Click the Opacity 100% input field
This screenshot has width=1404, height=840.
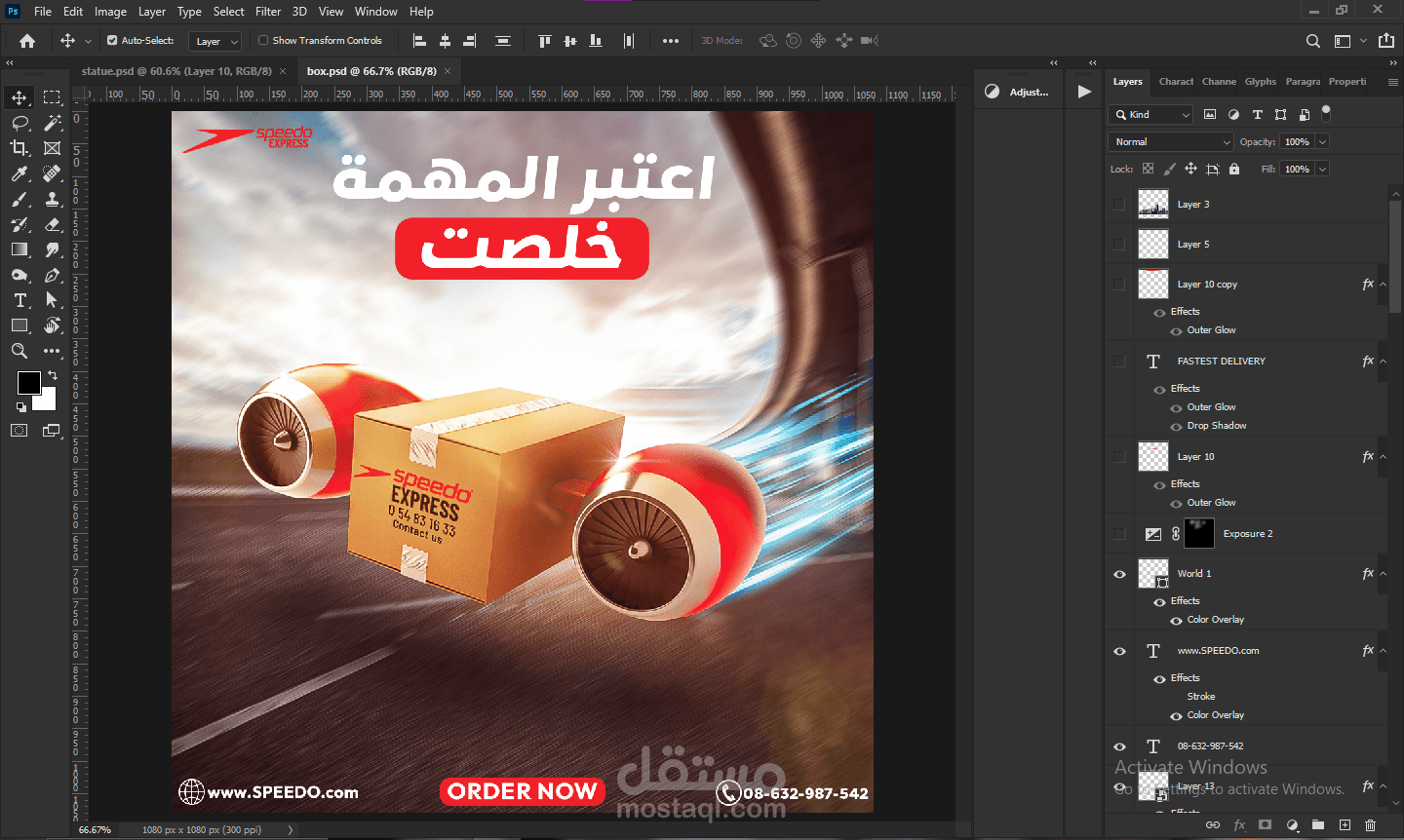coord(1297,142)
